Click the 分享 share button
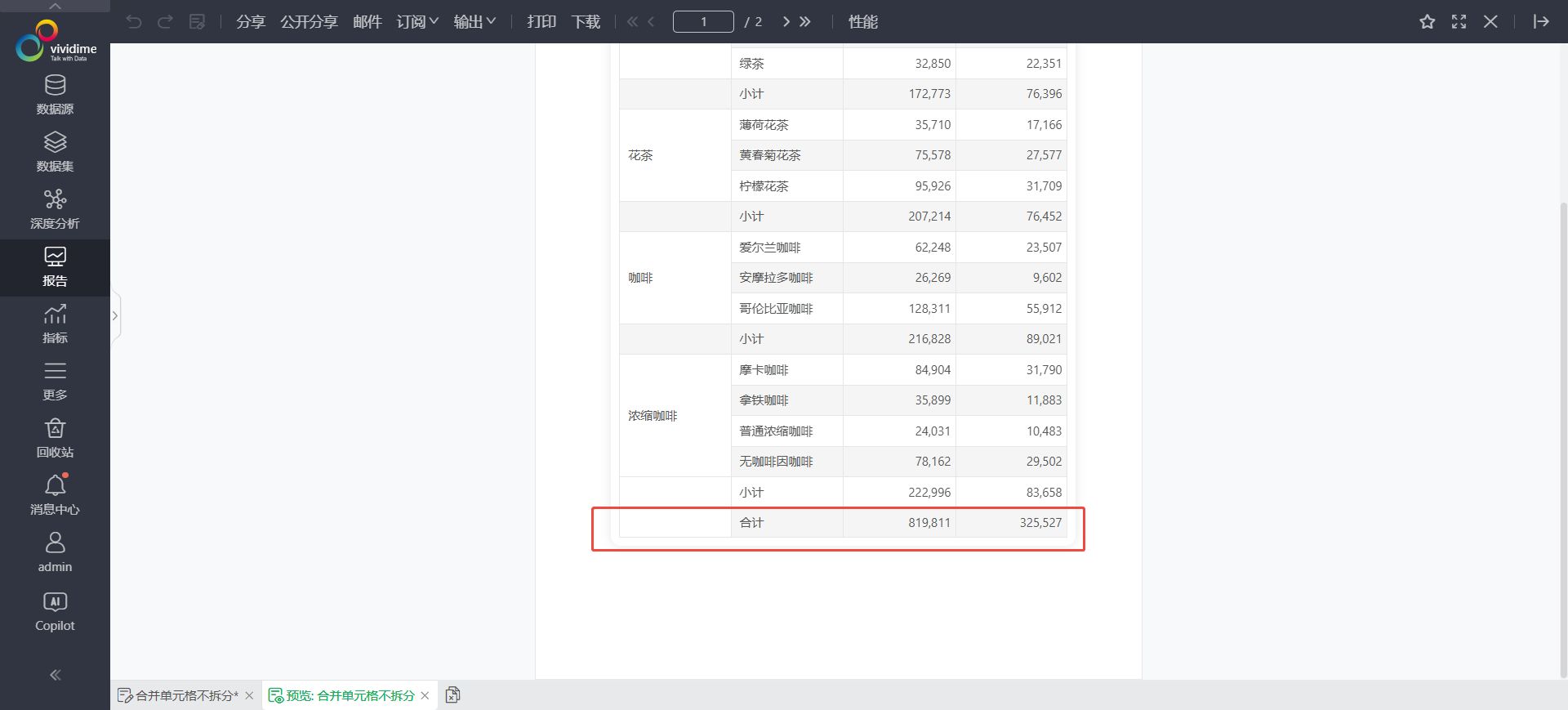Viewport: 1568px width, 710px height. click(x=250, y=22)
